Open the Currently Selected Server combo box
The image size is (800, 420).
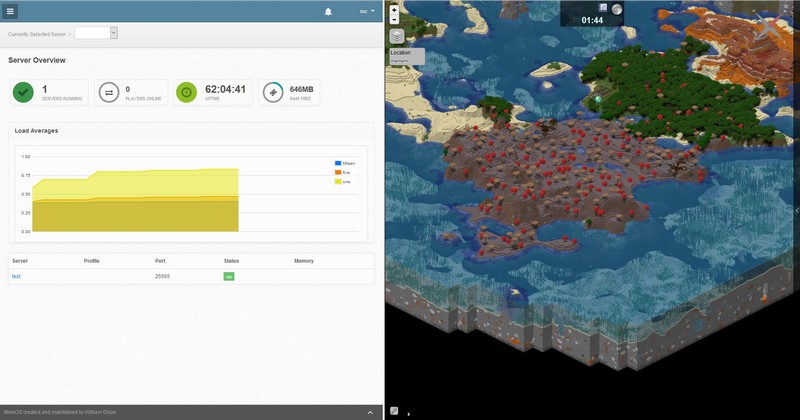click(x=96, y=33)
